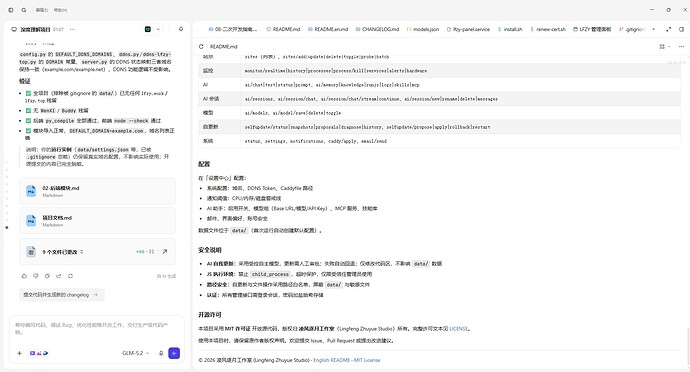Regenerate the response with the retry icon

click(70, 276)
